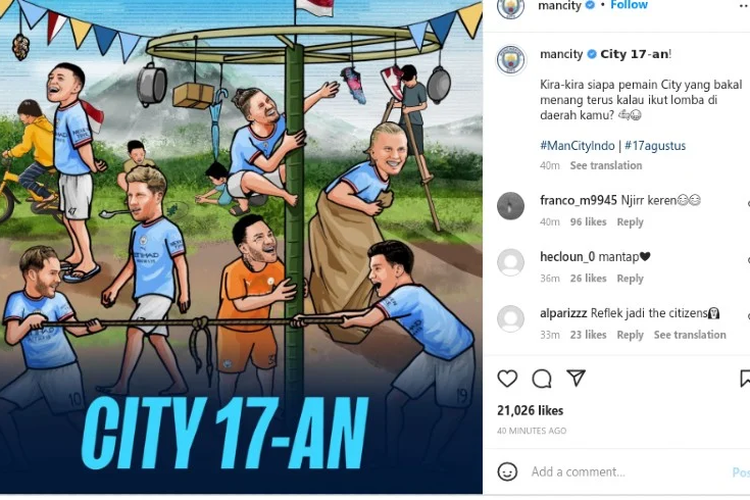This screenshot has width=750, height=500.
Task: Reply to hecloun_0's comment
Action: (630, 278)
